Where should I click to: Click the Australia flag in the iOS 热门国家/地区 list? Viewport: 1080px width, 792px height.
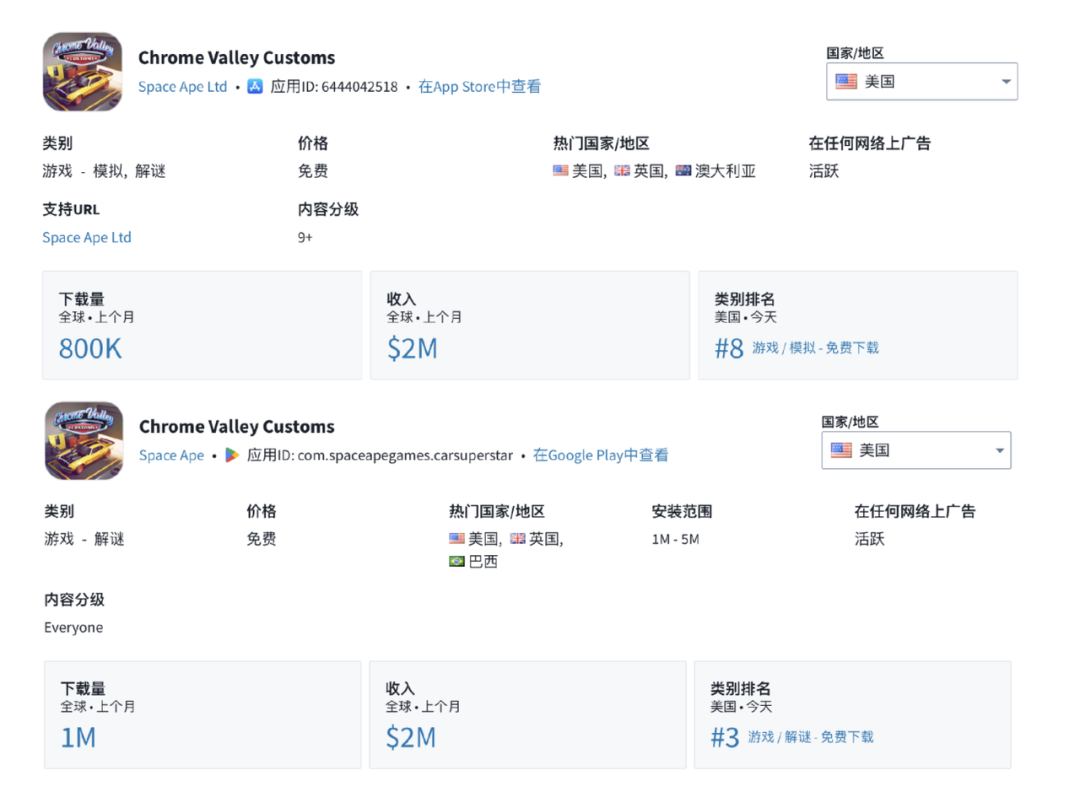[684, 171]
